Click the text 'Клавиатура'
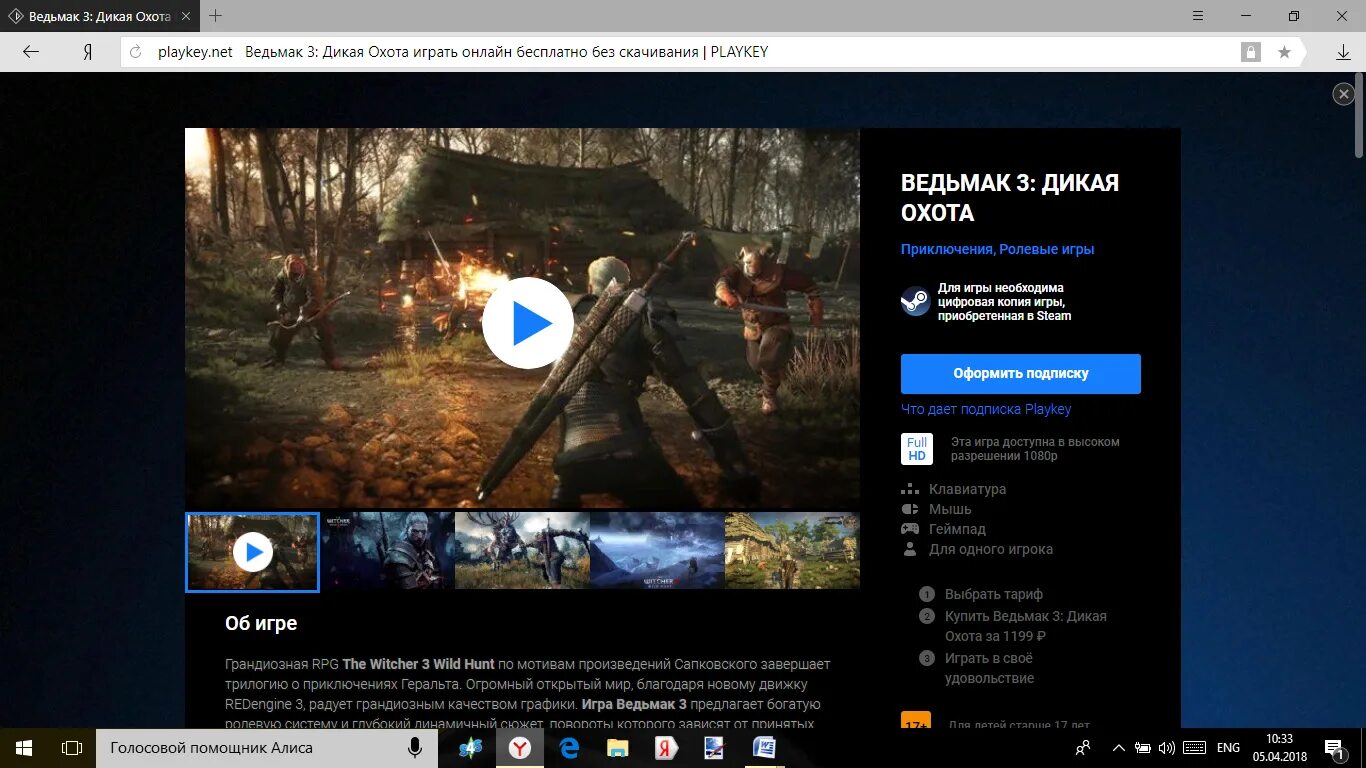Image resolution: width=1366 pixels, height=768 pixels. pyautogui.click(x=967, y=489)
